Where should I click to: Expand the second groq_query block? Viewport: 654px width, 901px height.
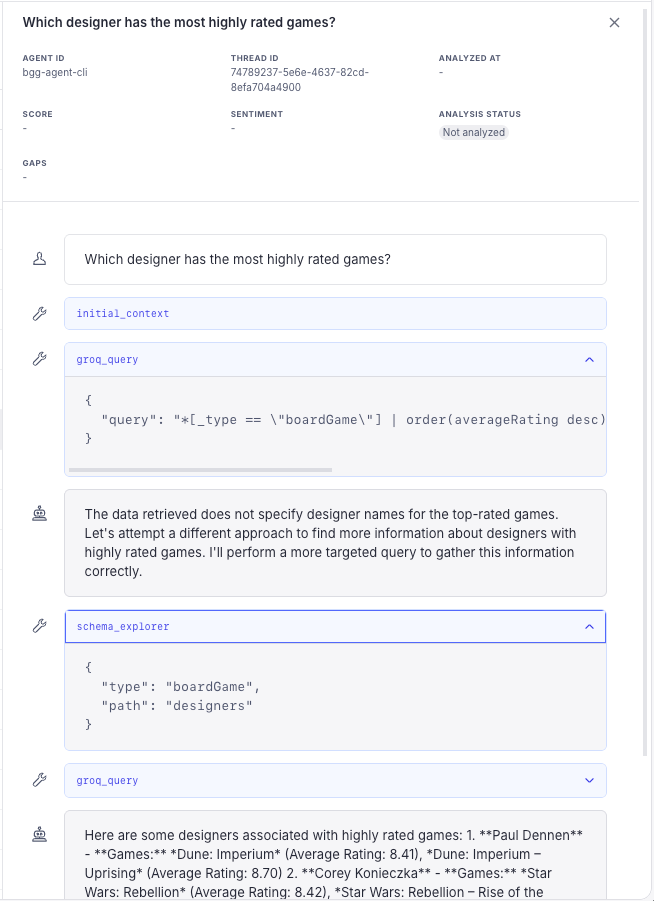coord(589,780)
